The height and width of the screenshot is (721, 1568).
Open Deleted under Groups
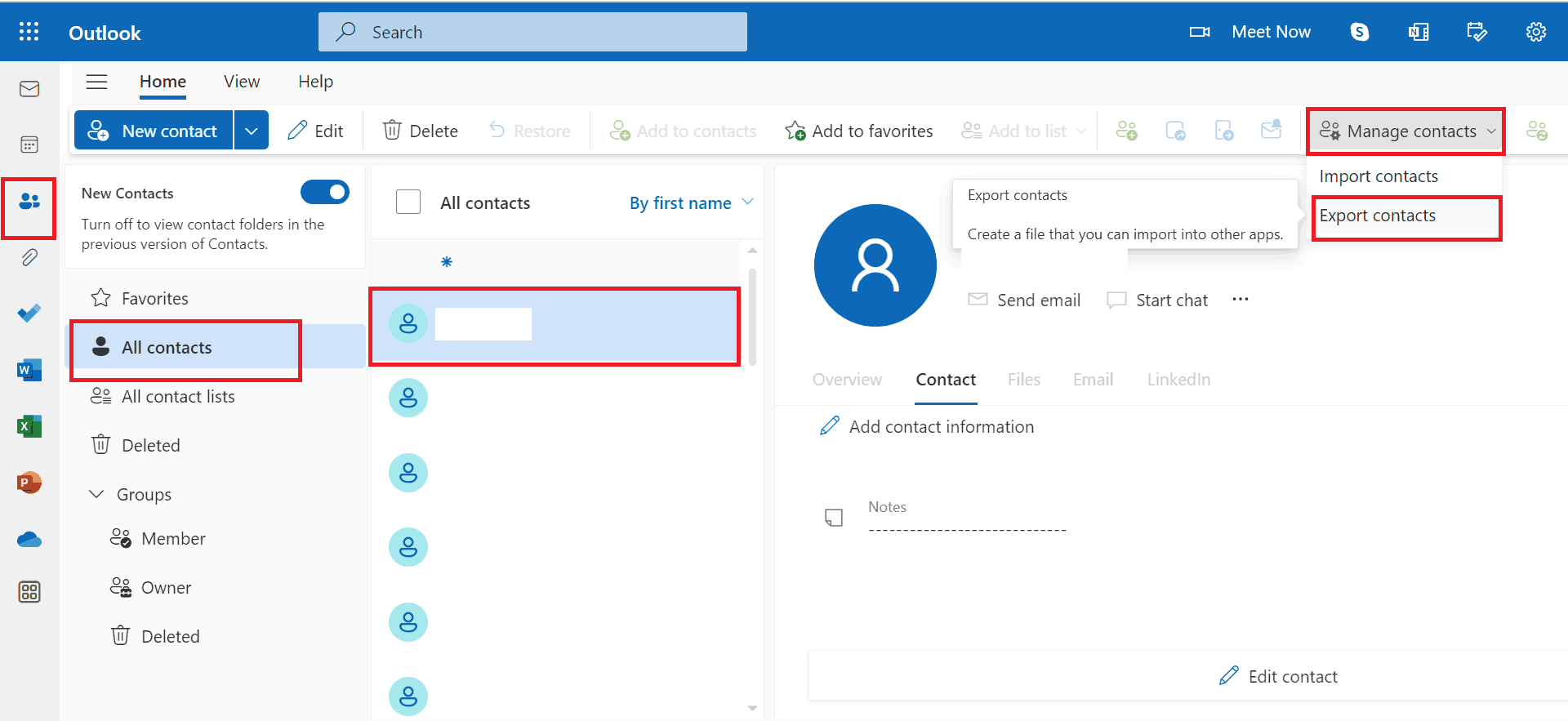click(x=216, y=636)
